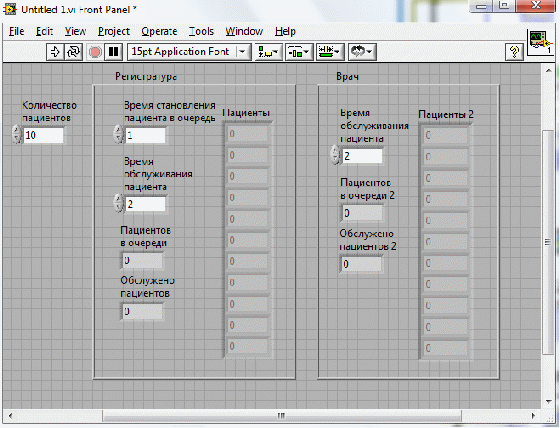Viewport: 560px width, 428px height.
Task: Open the Resize Objects toolbar menu
Action: tap(330, 52)
